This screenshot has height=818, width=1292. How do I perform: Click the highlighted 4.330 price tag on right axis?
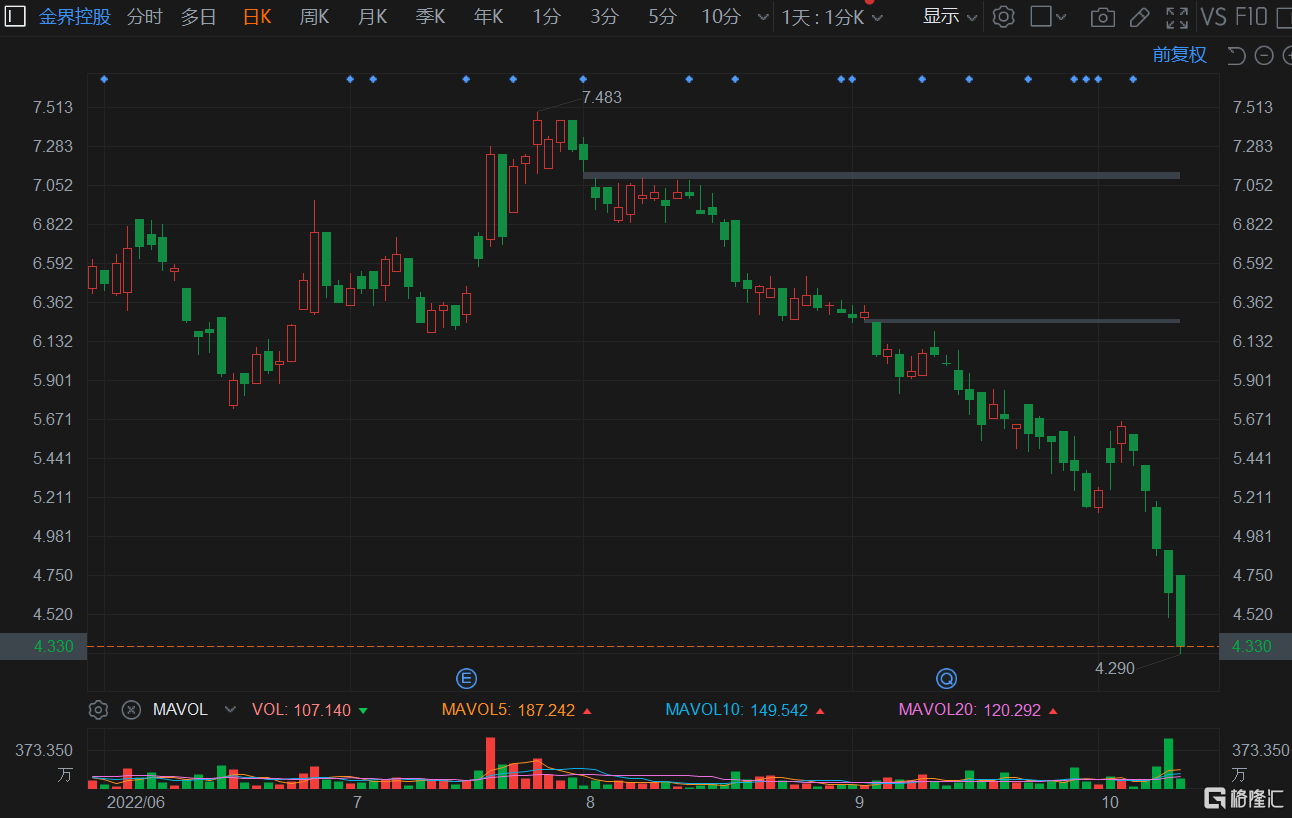pyautogui.click(x=1255, y=647)
